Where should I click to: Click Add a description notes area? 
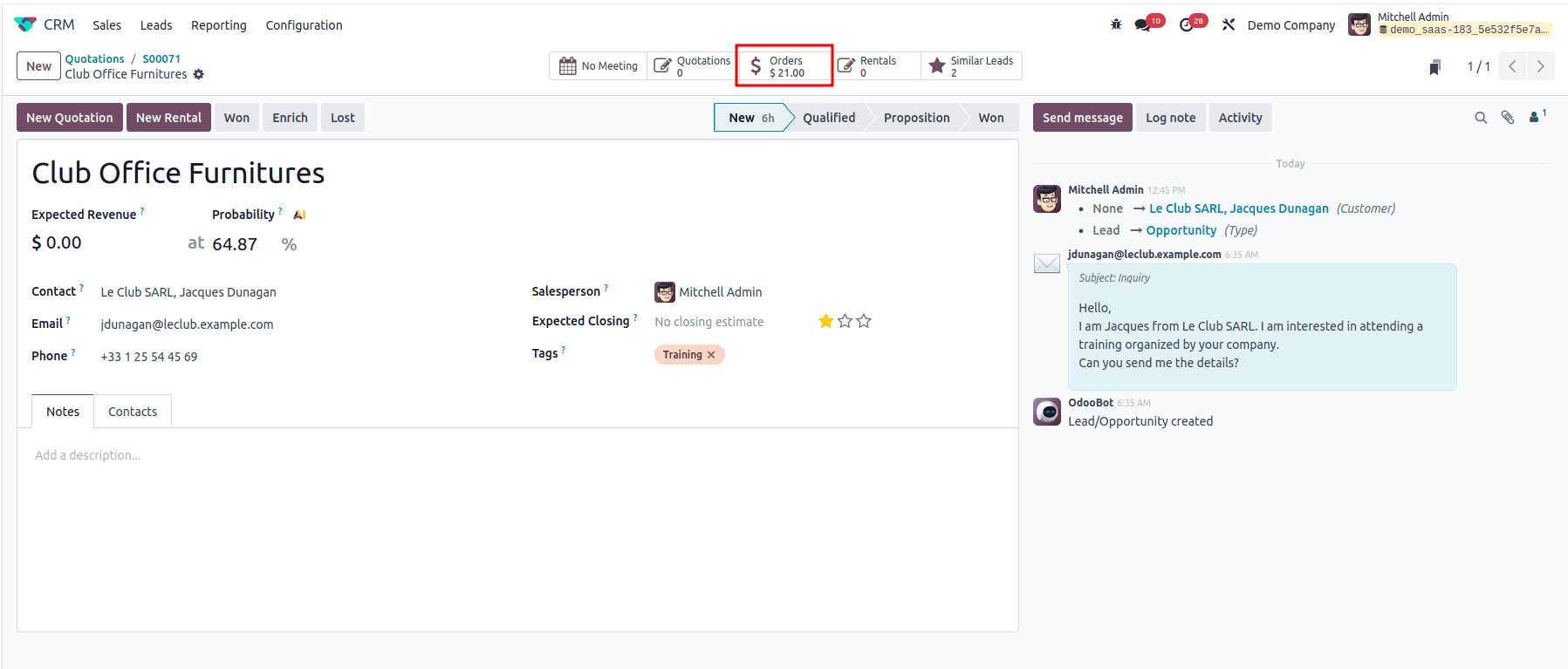[x=87, y=455]
